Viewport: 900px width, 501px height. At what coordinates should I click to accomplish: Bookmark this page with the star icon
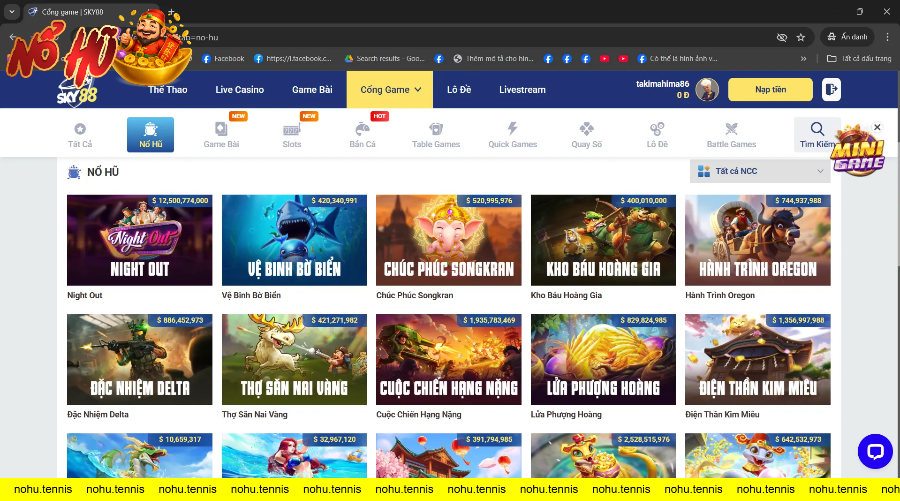(x=801, y=37)
